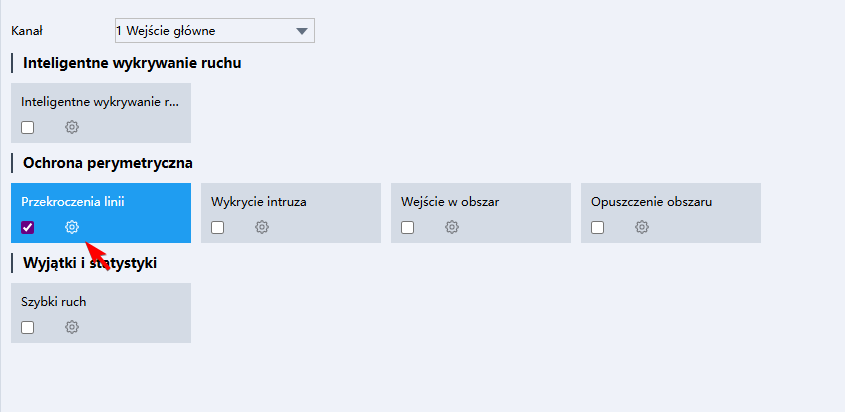Open Przekroczenia linii settings gear
Image resolution: width=845 pixels, height=412 pixels.
72,227
